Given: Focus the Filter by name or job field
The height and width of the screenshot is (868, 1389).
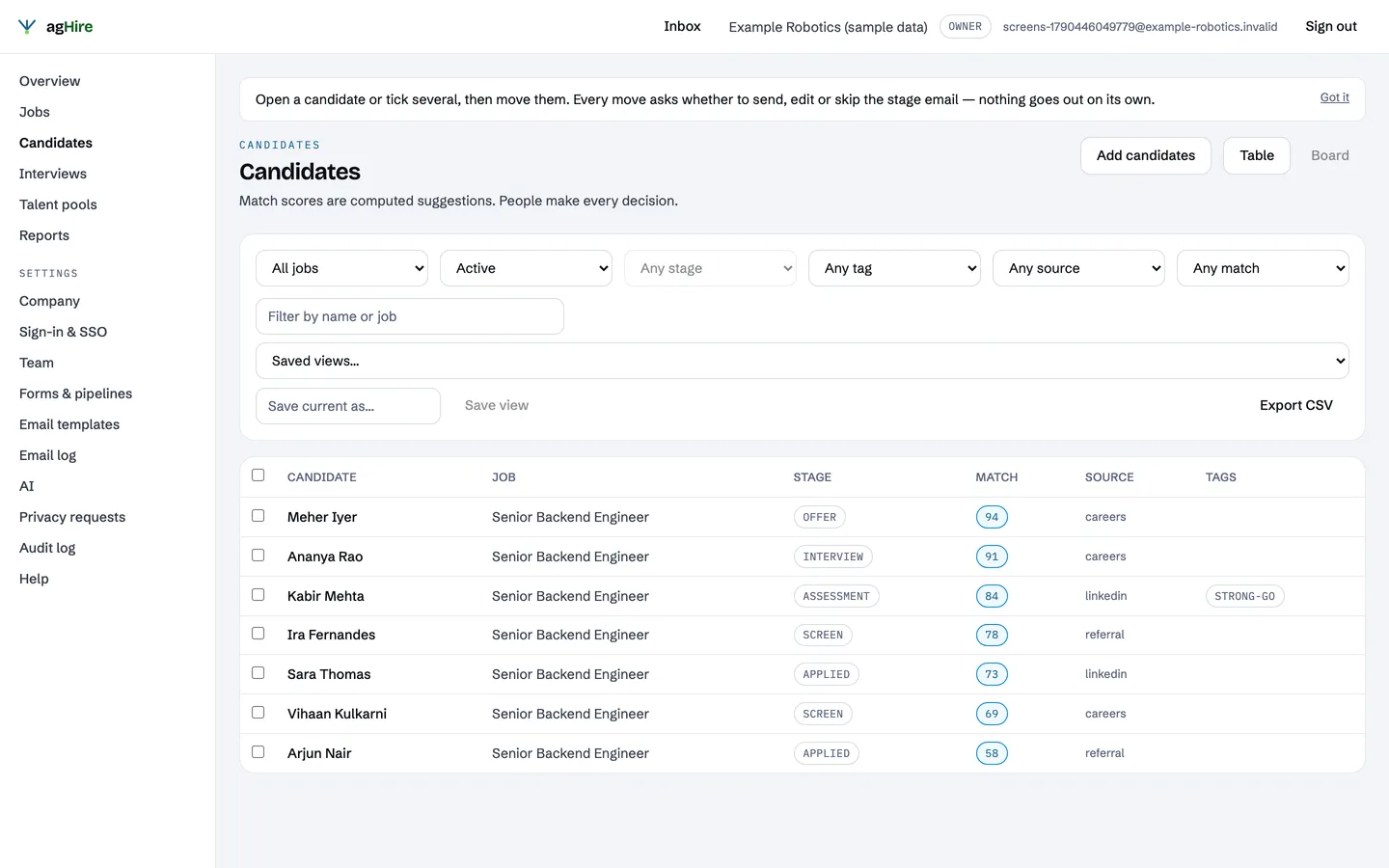Looking at the screenshot, I should pyautogui.click(x=410, y=316).
